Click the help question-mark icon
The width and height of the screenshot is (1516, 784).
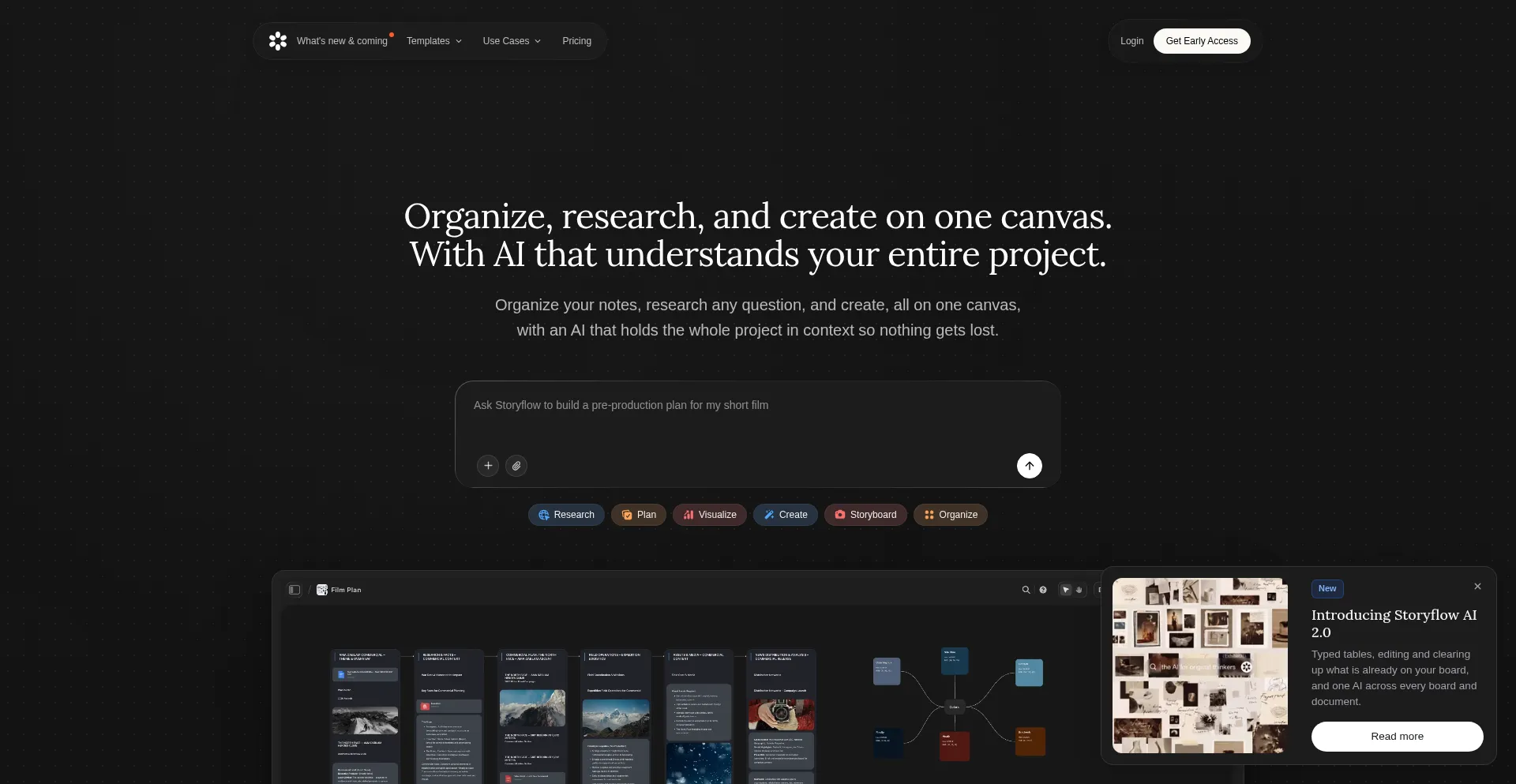(1043, 590)
